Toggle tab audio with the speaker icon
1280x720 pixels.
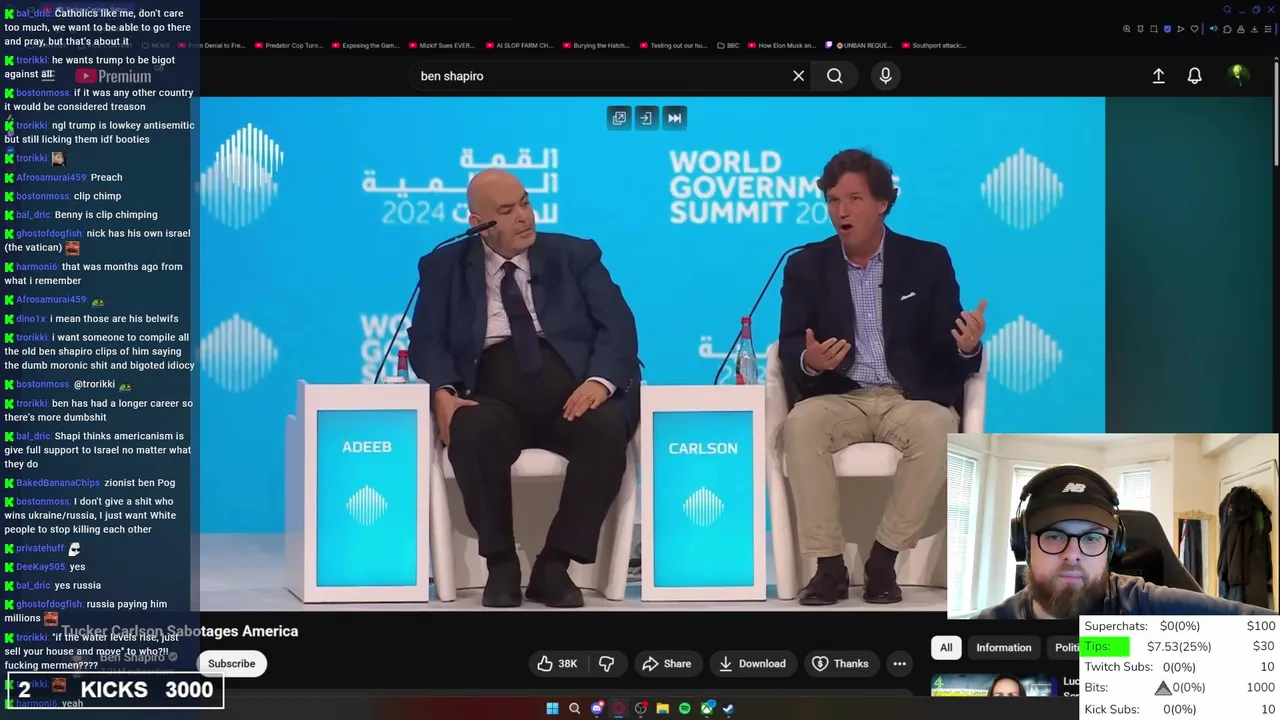(x=1214, y=29)
